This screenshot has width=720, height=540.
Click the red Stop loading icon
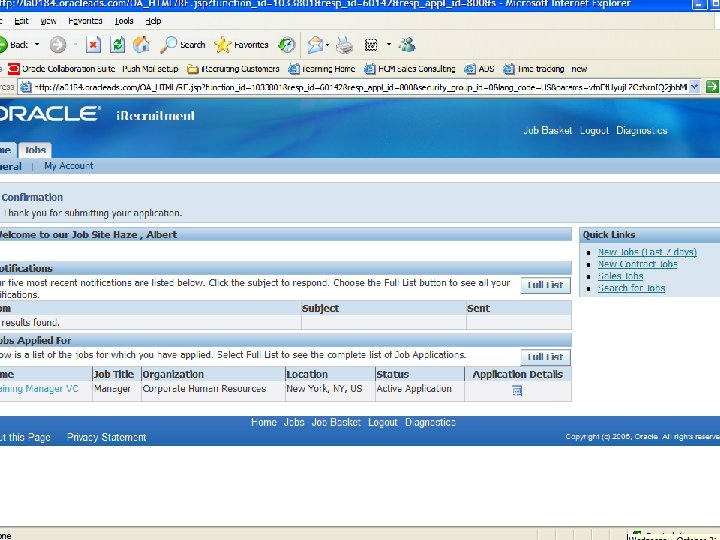[x=93, y=45]
